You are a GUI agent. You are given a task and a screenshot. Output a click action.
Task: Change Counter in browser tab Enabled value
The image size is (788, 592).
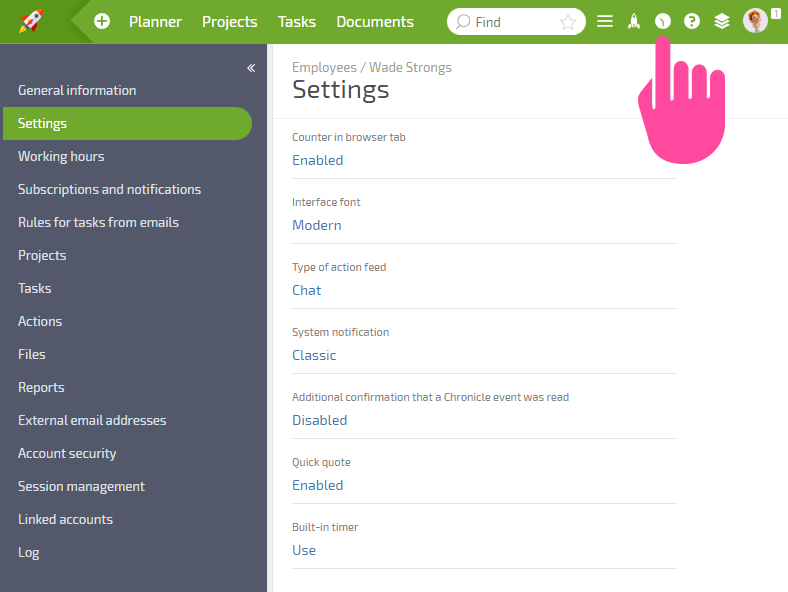[x=318, y=160]
